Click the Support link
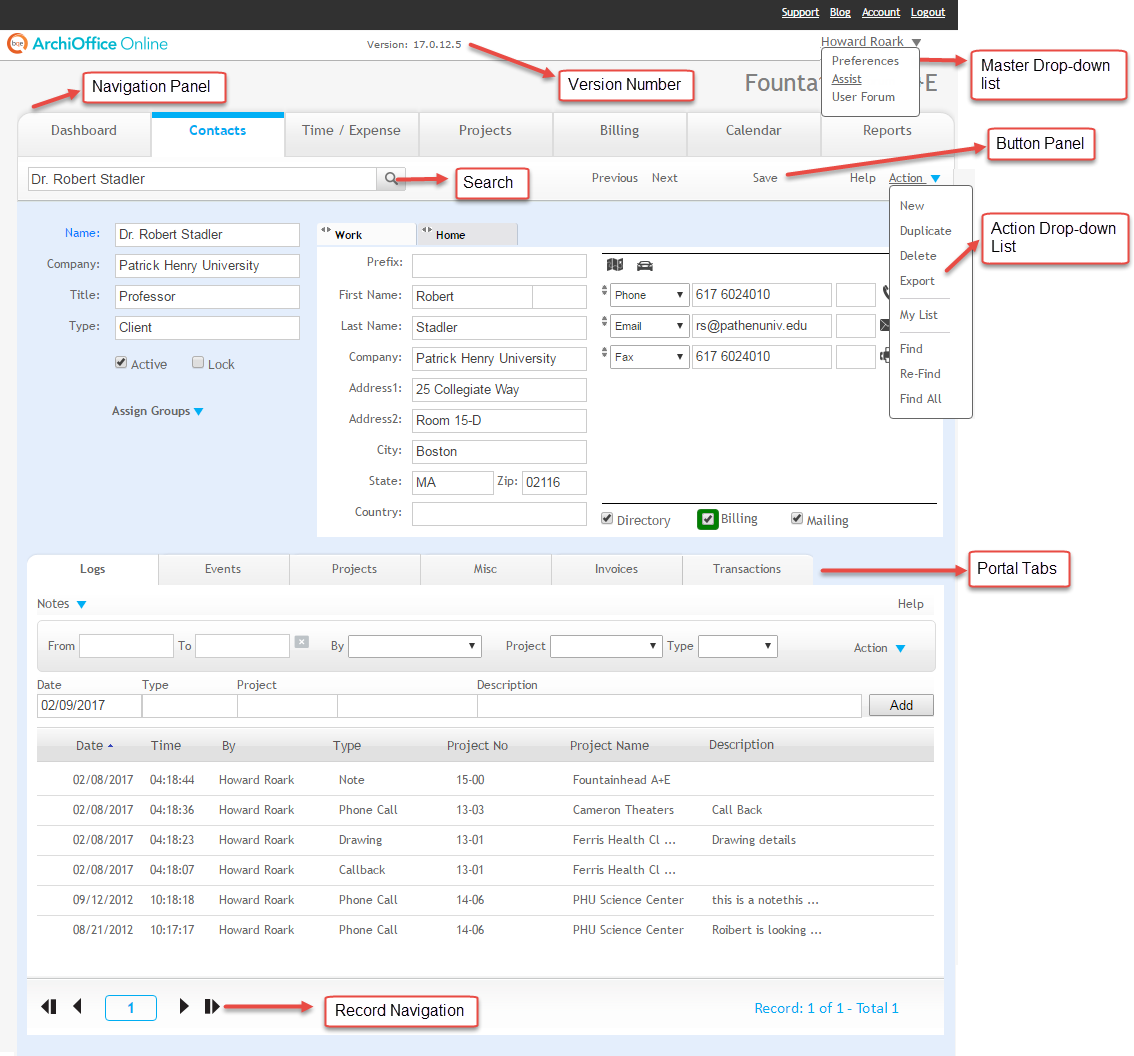The width and height of the screenshot is (1134, 1056). 800,12
